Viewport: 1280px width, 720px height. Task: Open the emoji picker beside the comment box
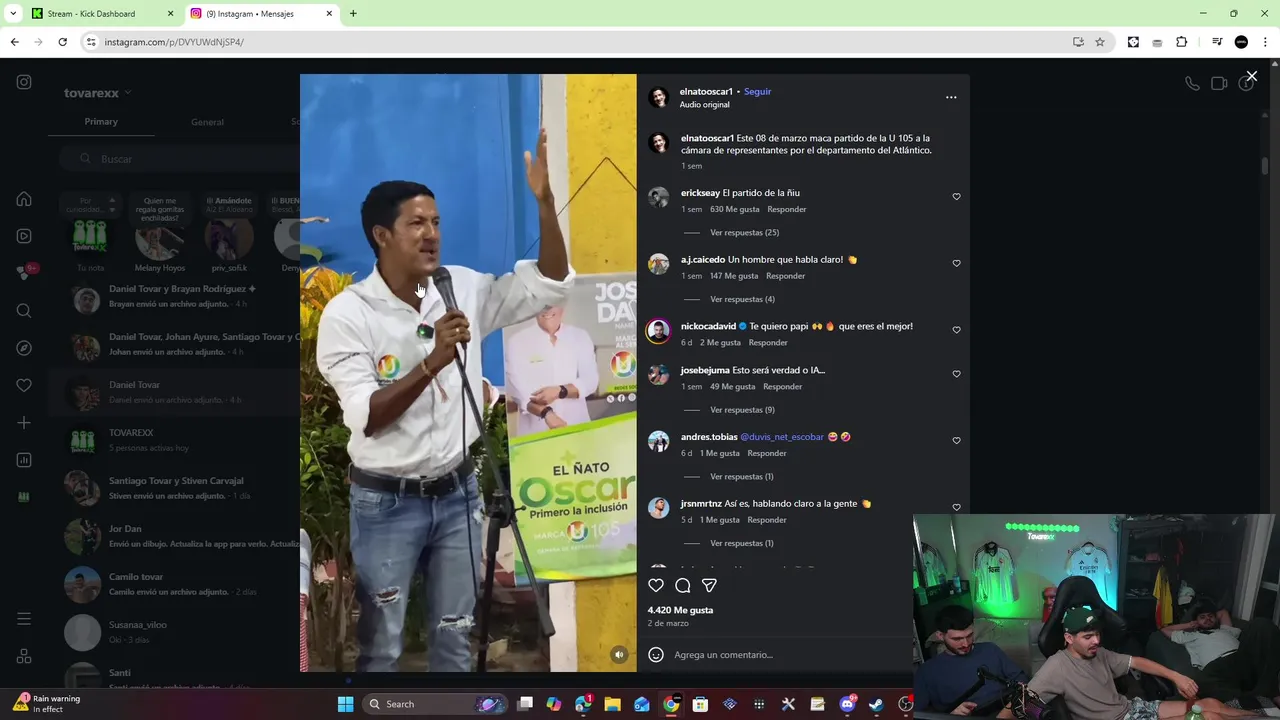(656, 655)
